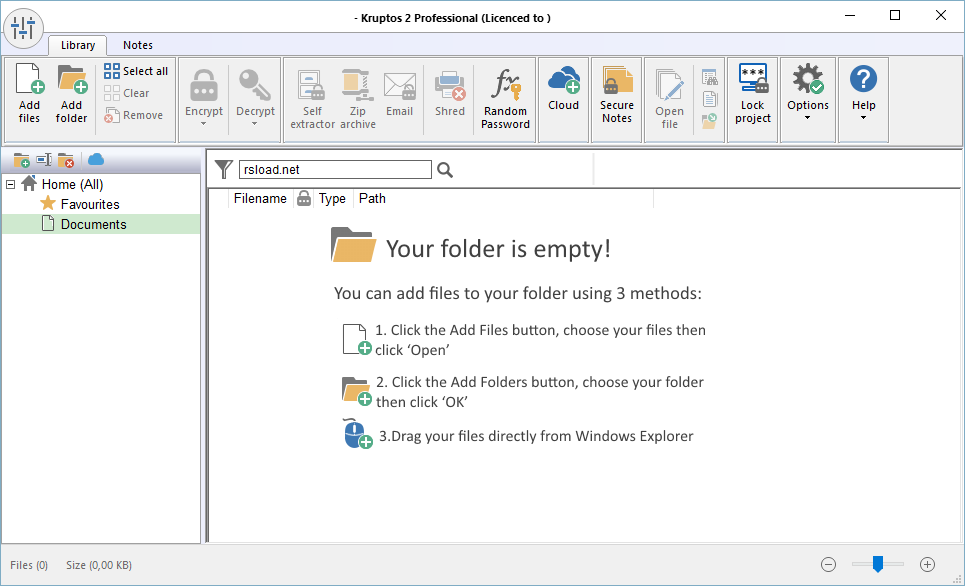Click the filter funnel icon

point(223,169)
